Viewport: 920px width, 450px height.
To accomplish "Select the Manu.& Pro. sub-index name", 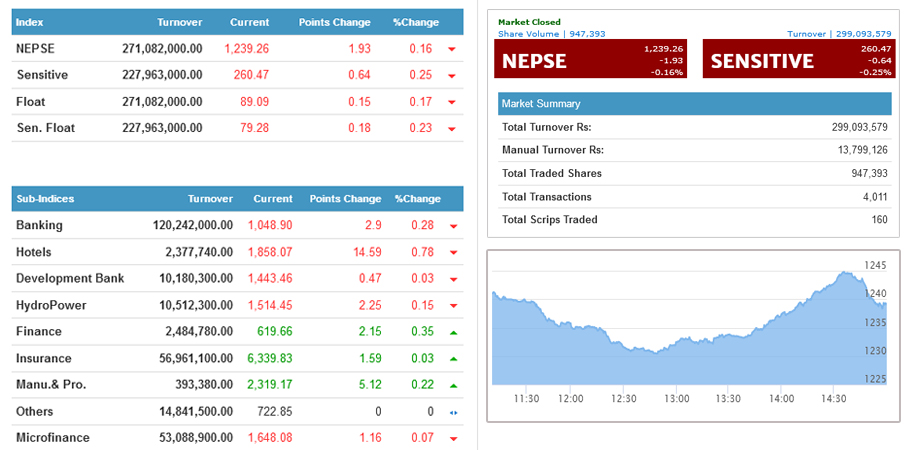I will [51, 385].
